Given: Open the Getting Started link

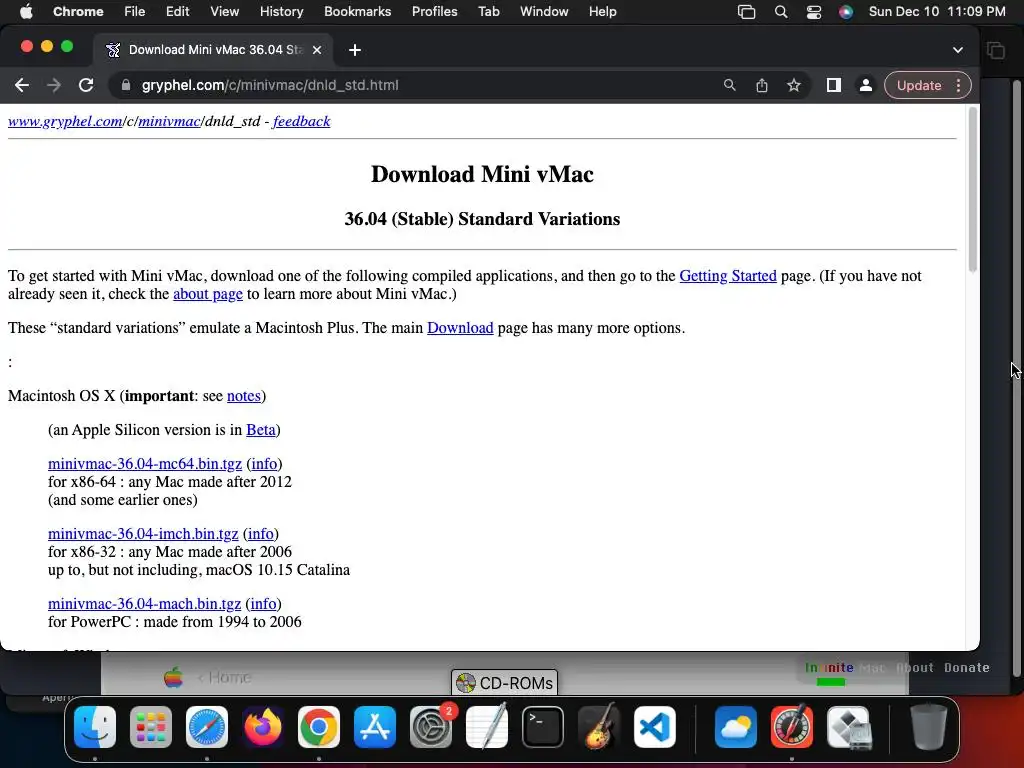Looking at the screenshot, I should (x=728, y=276).
